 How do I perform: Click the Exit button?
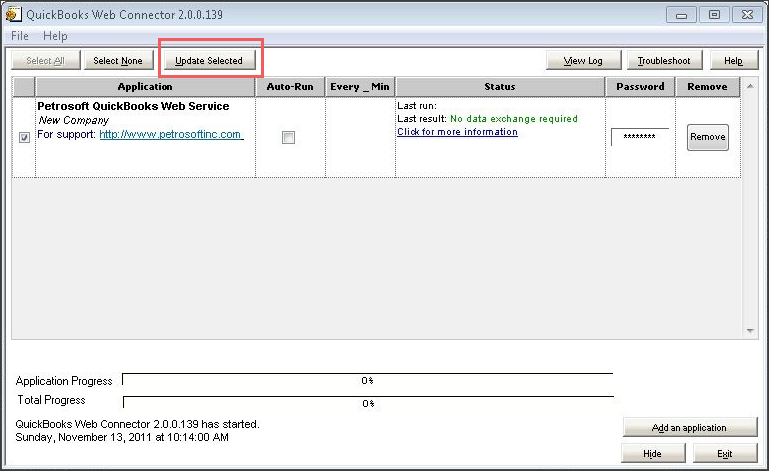pyautogui.click(x=725, y=453)
